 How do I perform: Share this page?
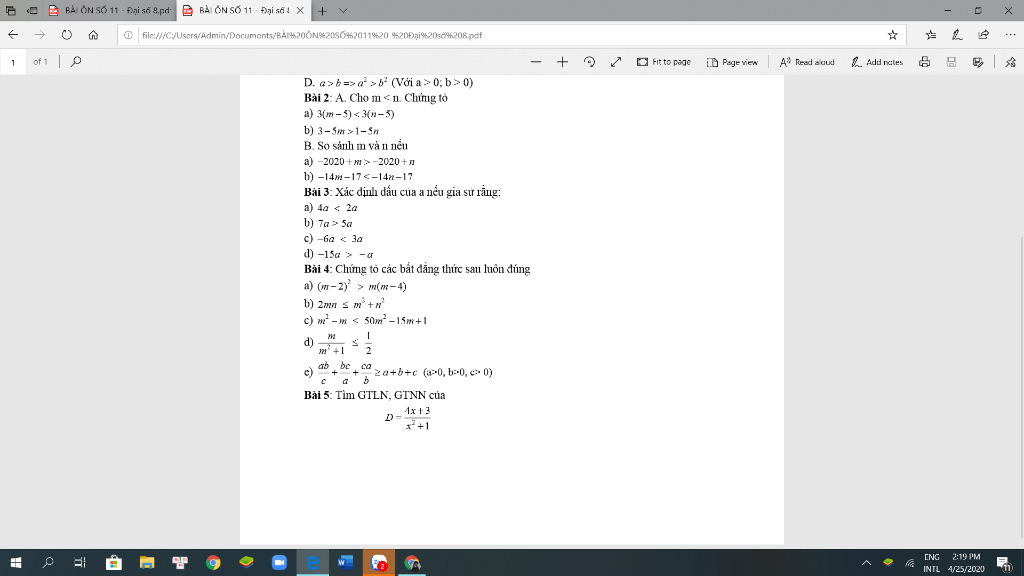[984, 35]
